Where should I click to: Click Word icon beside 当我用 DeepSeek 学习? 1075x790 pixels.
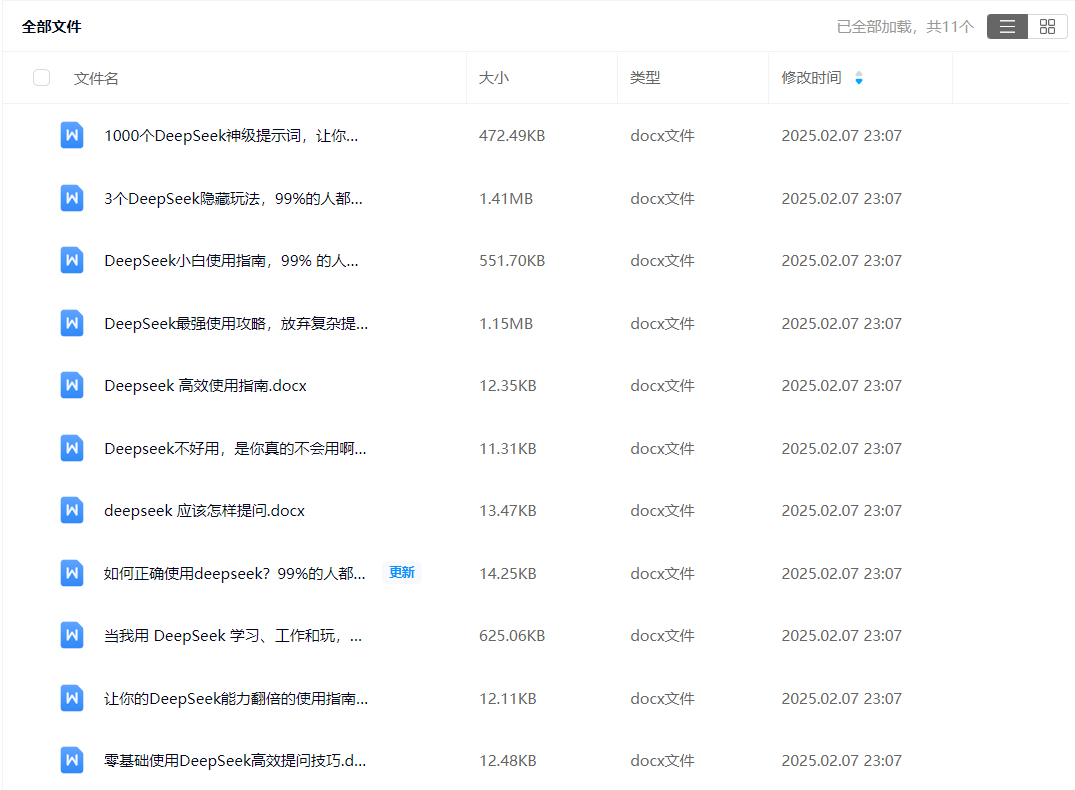tap(71, 636)
